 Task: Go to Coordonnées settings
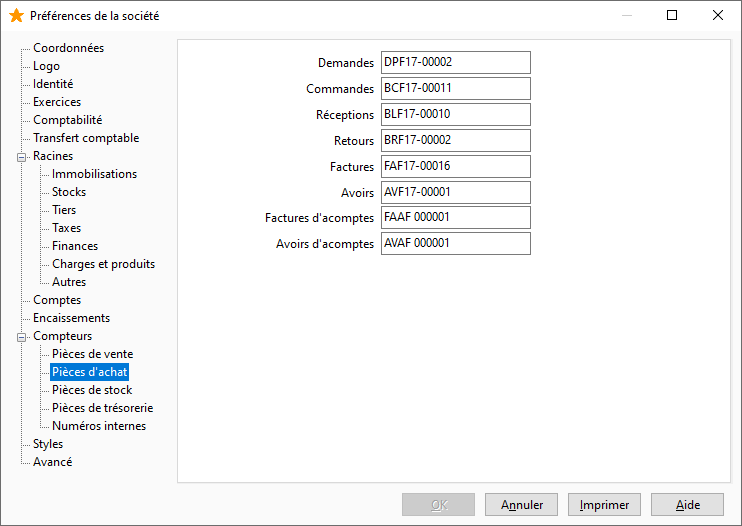[68, 48]
